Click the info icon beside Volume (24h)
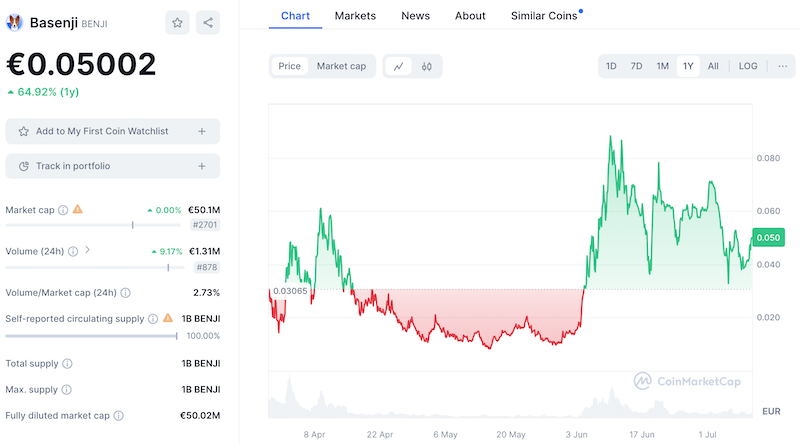 tap(73, 251)
